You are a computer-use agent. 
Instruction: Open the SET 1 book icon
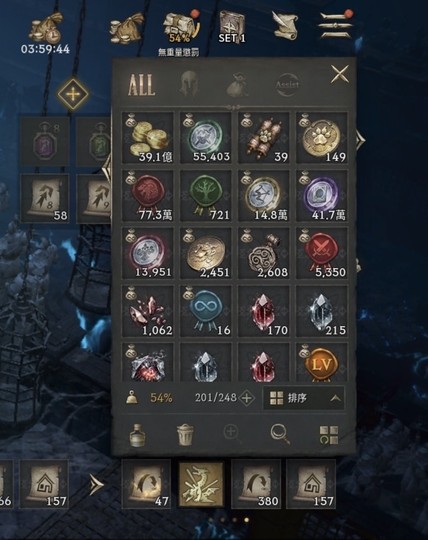coord(232,27)
